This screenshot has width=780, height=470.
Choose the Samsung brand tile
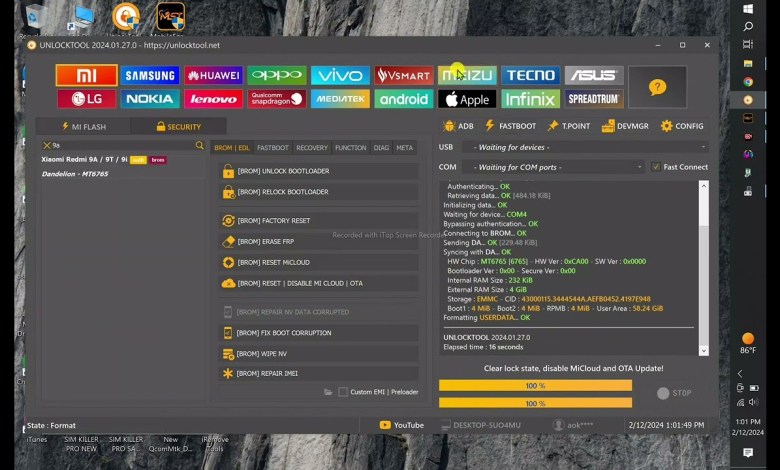point(150,75)
